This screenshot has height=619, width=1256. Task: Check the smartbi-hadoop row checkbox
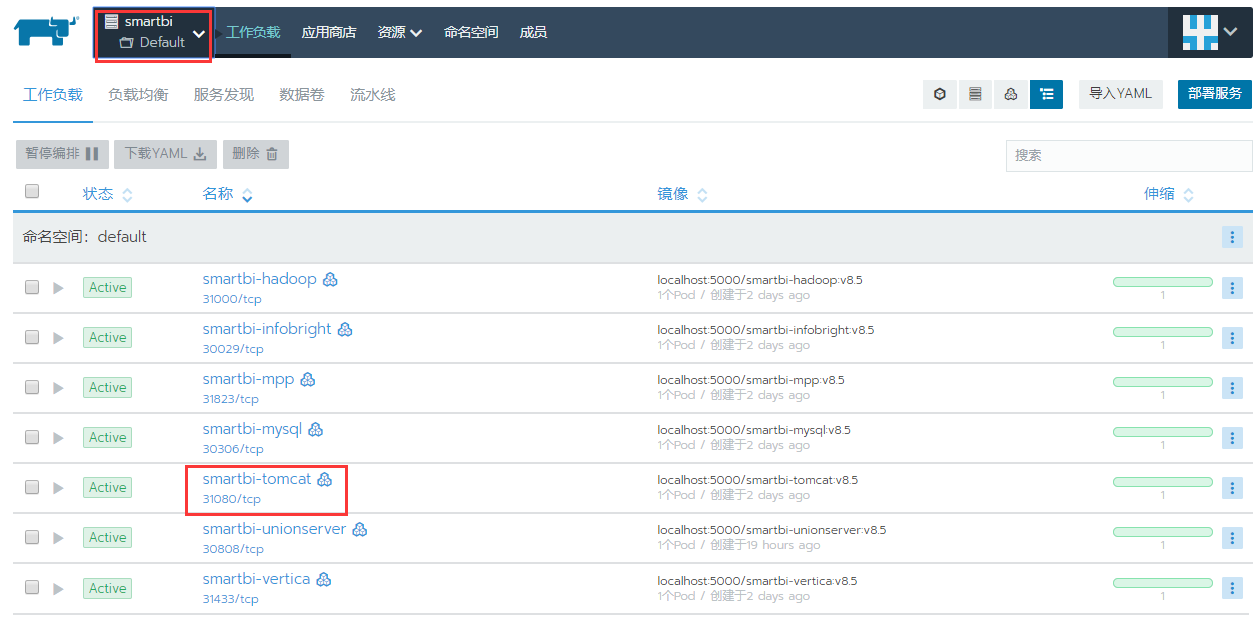tap(32, 287)
